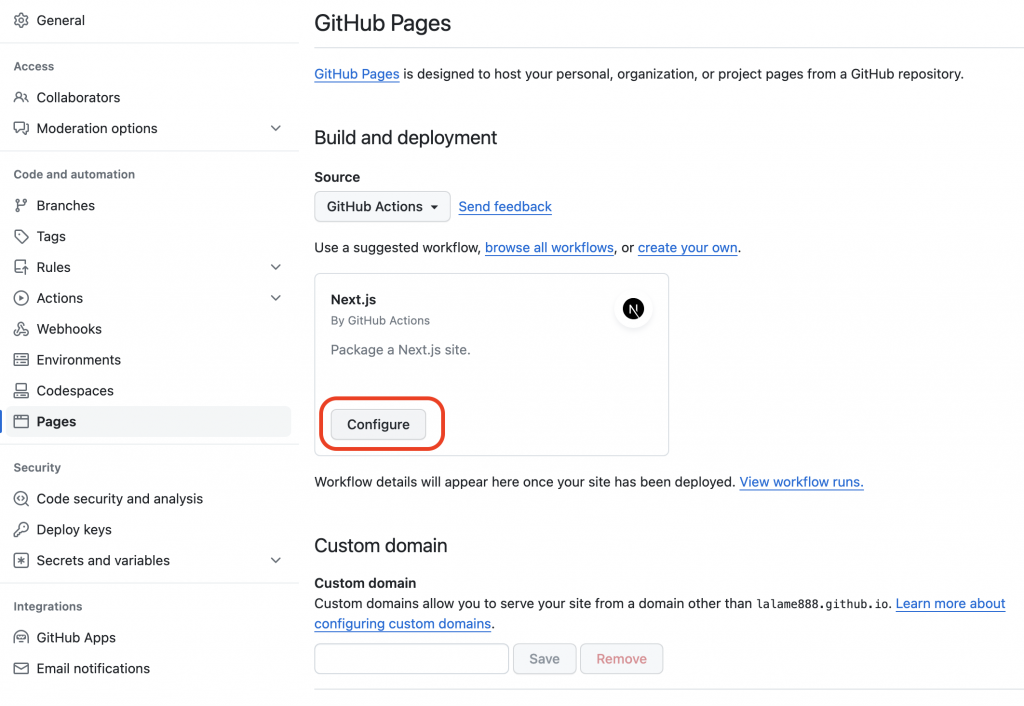Expand the Rules submenu chevron
Screen dimensions: 1024x706
click(x=276, y=267)
